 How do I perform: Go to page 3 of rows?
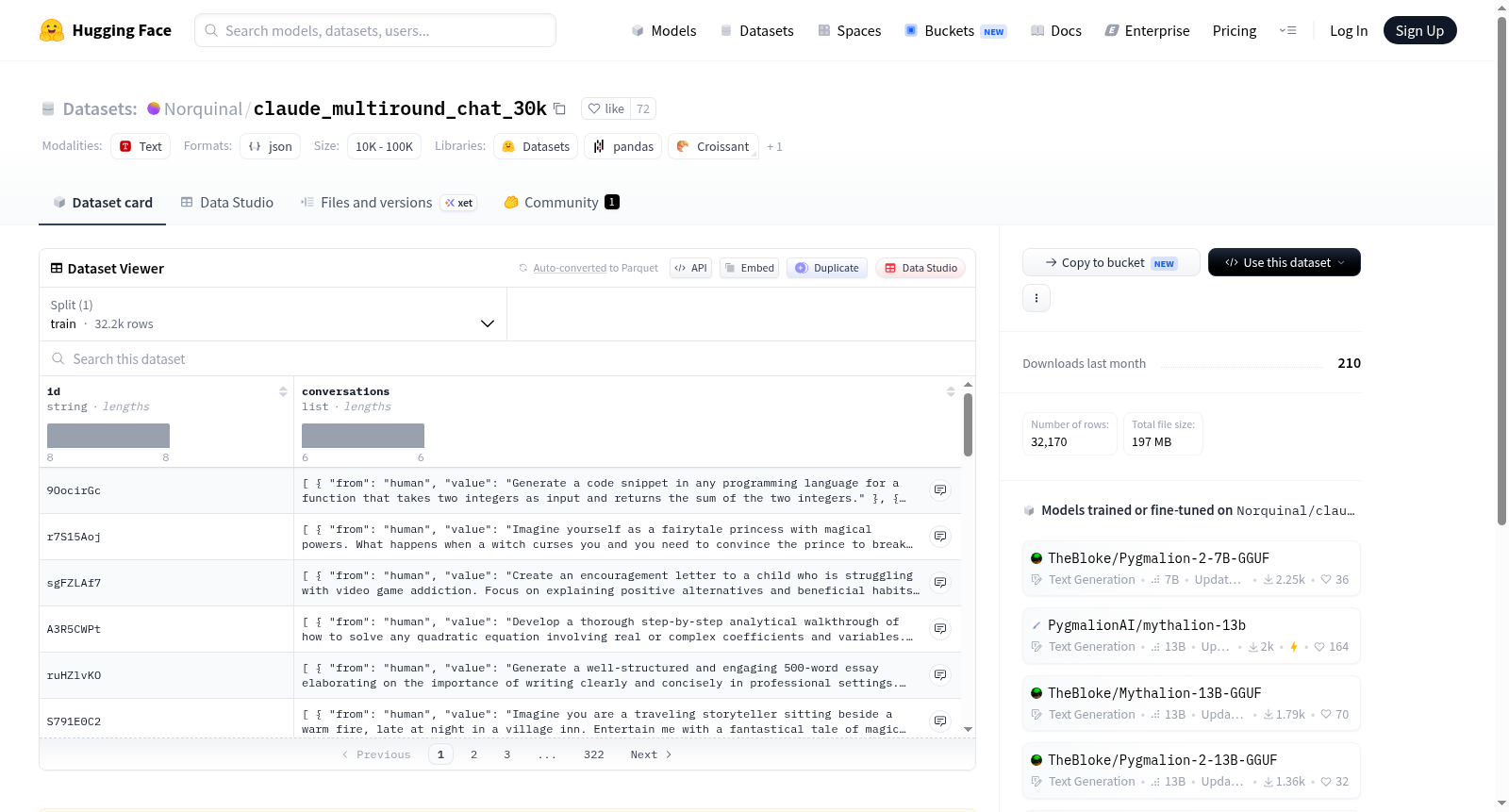tap(506, 754)
